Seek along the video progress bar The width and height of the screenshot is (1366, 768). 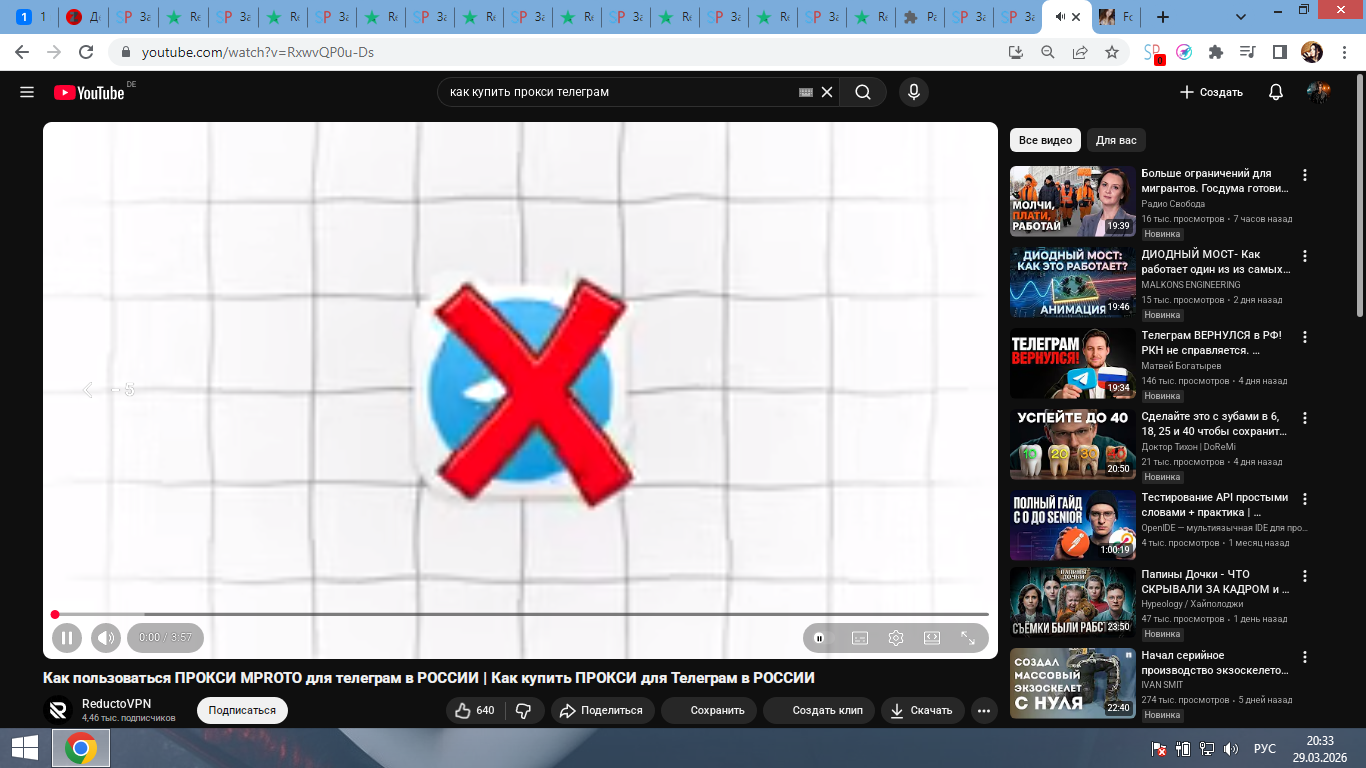coord(520,614)
